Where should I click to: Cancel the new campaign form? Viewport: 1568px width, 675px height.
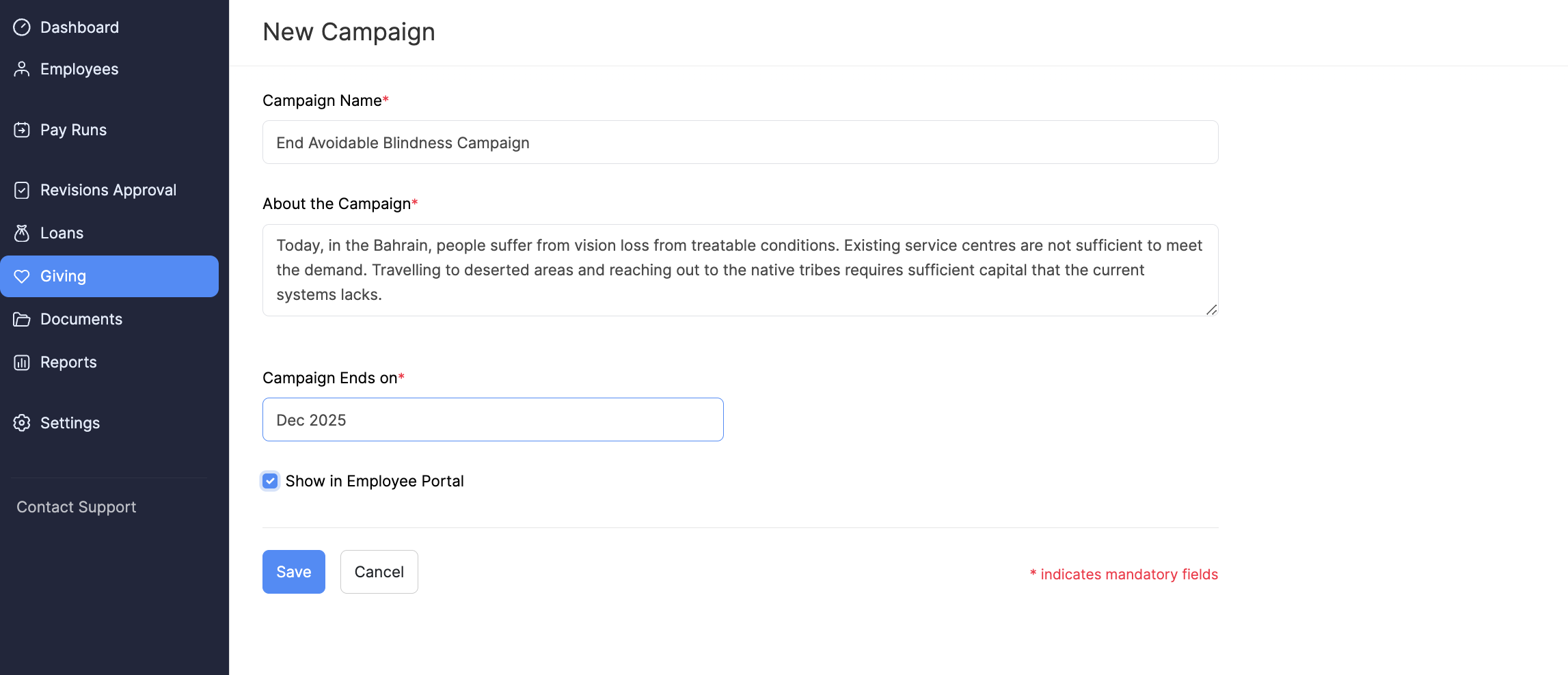point(379,572)
